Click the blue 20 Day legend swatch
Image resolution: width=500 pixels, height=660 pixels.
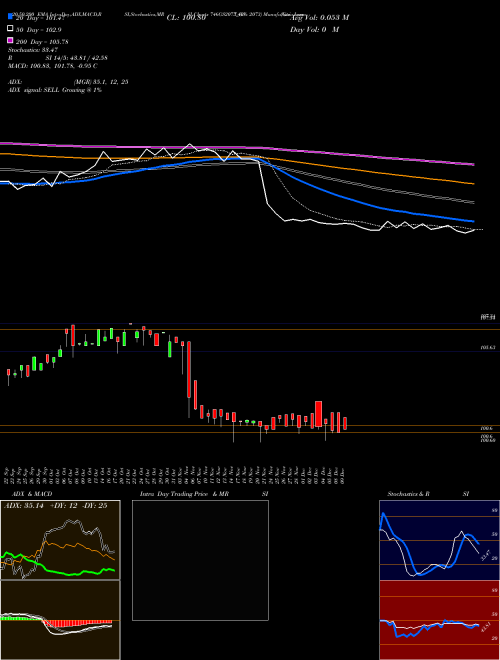pyautogui.click(x=11, y=16)
